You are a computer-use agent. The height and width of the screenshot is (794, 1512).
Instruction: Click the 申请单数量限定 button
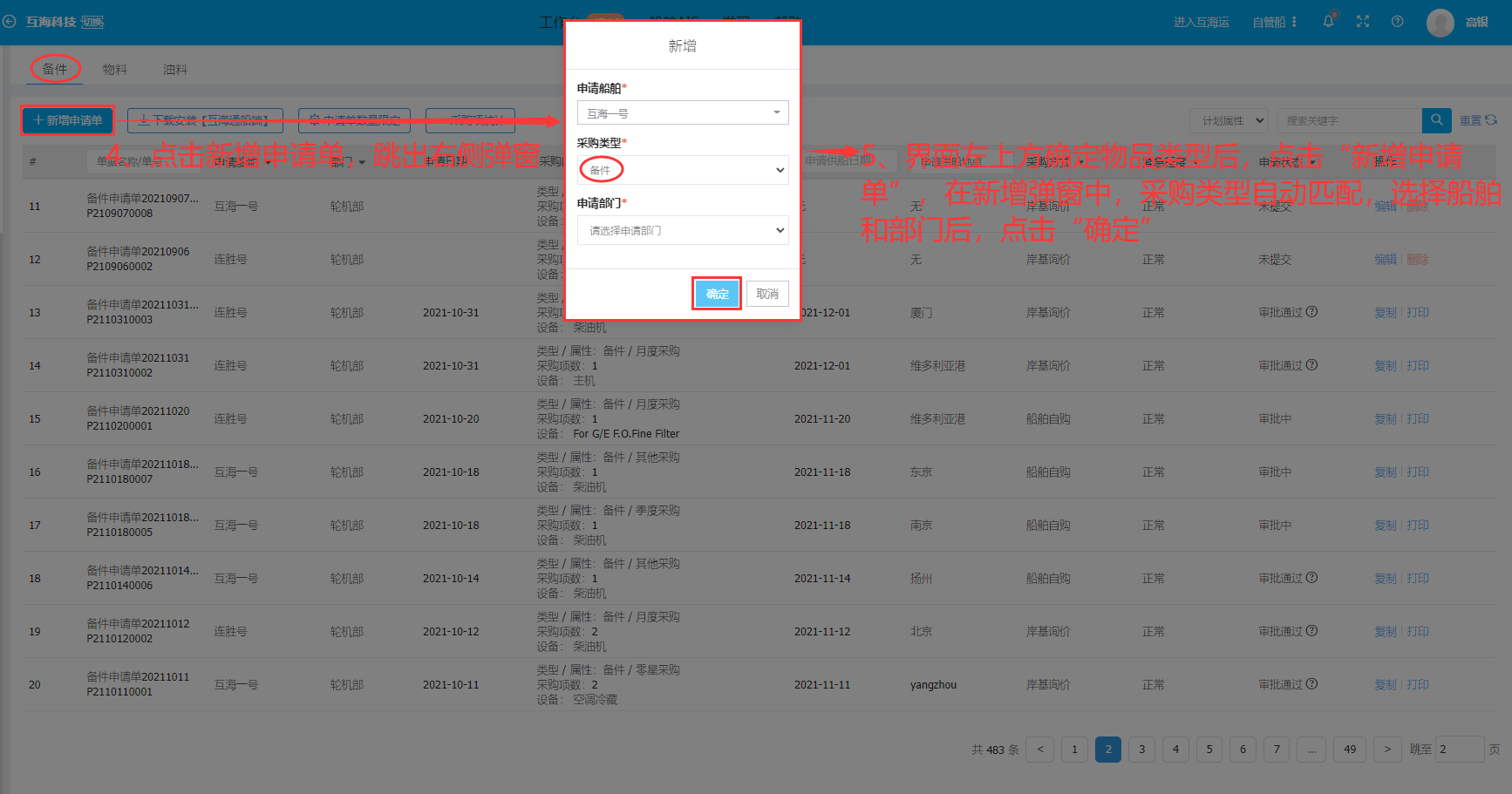pos(354,120)
